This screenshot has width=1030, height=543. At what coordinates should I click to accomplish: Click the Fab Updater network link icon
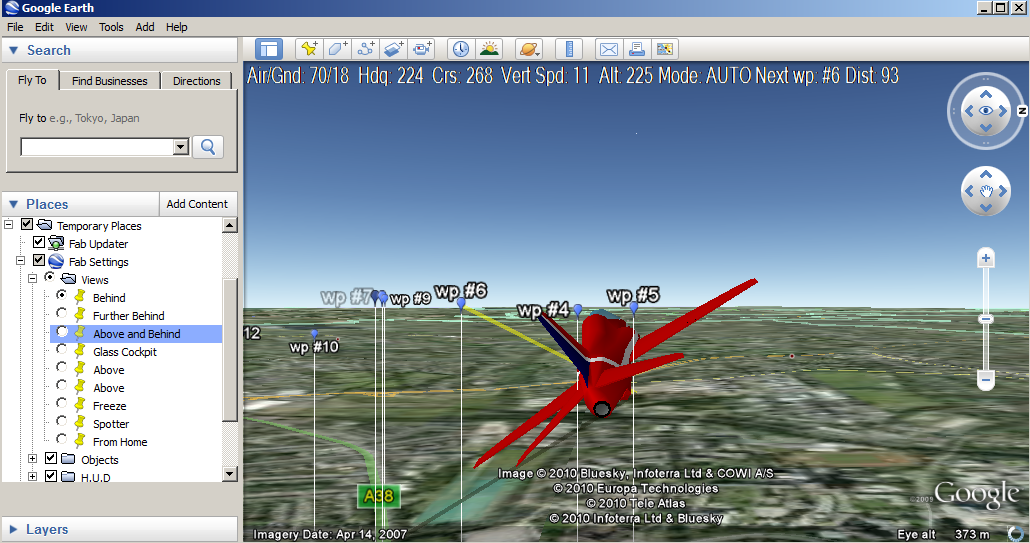(56, 244)
